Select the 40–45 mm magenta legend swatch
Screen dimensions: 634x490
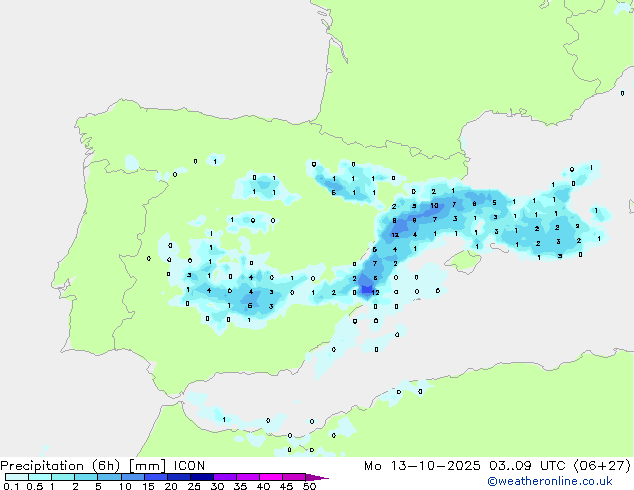(x=271, y=477)
